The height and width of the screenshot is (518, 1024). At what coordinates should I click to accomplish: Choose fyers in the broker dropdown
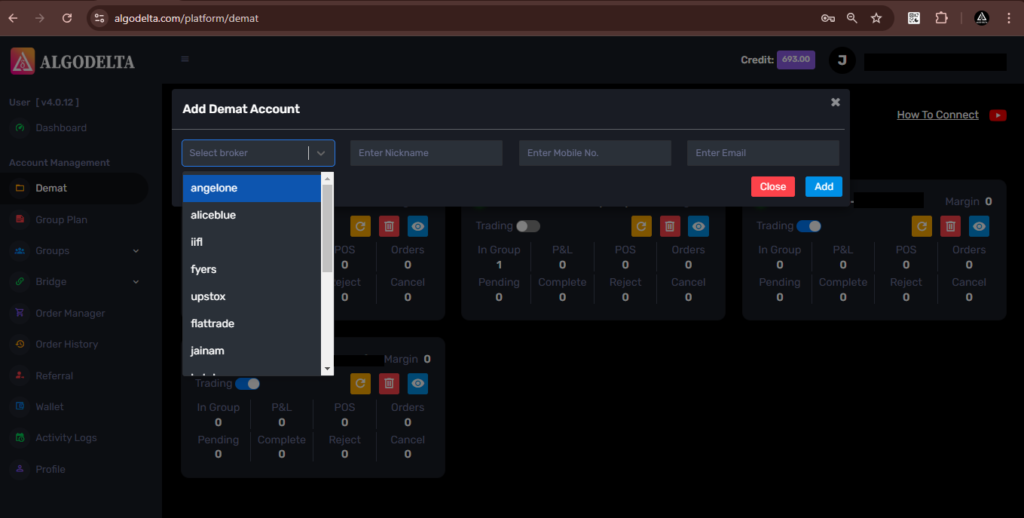[251, 269]
